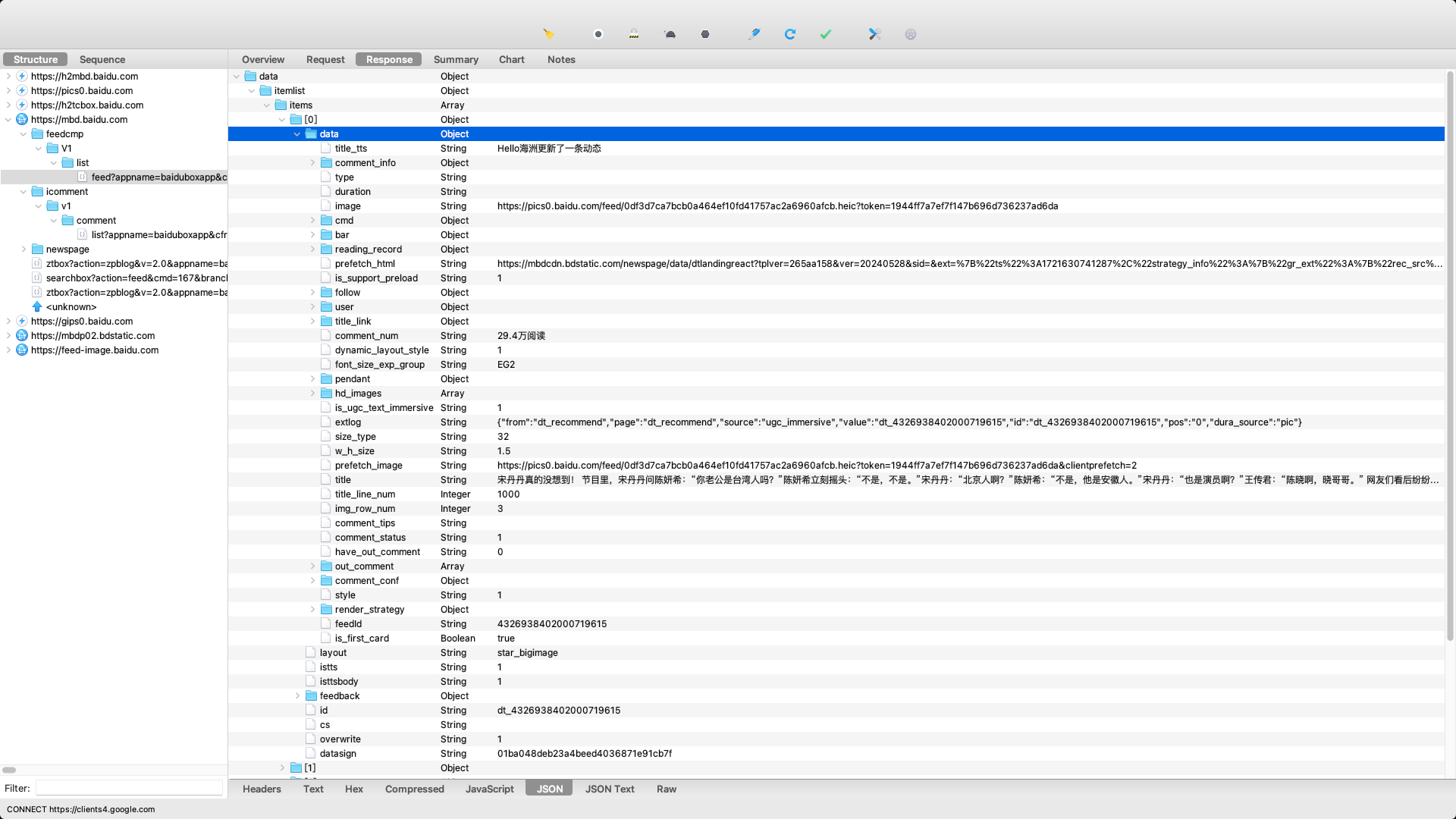Expand the newspage folder
Viewport: 1456px width, 819px height.
24,249
